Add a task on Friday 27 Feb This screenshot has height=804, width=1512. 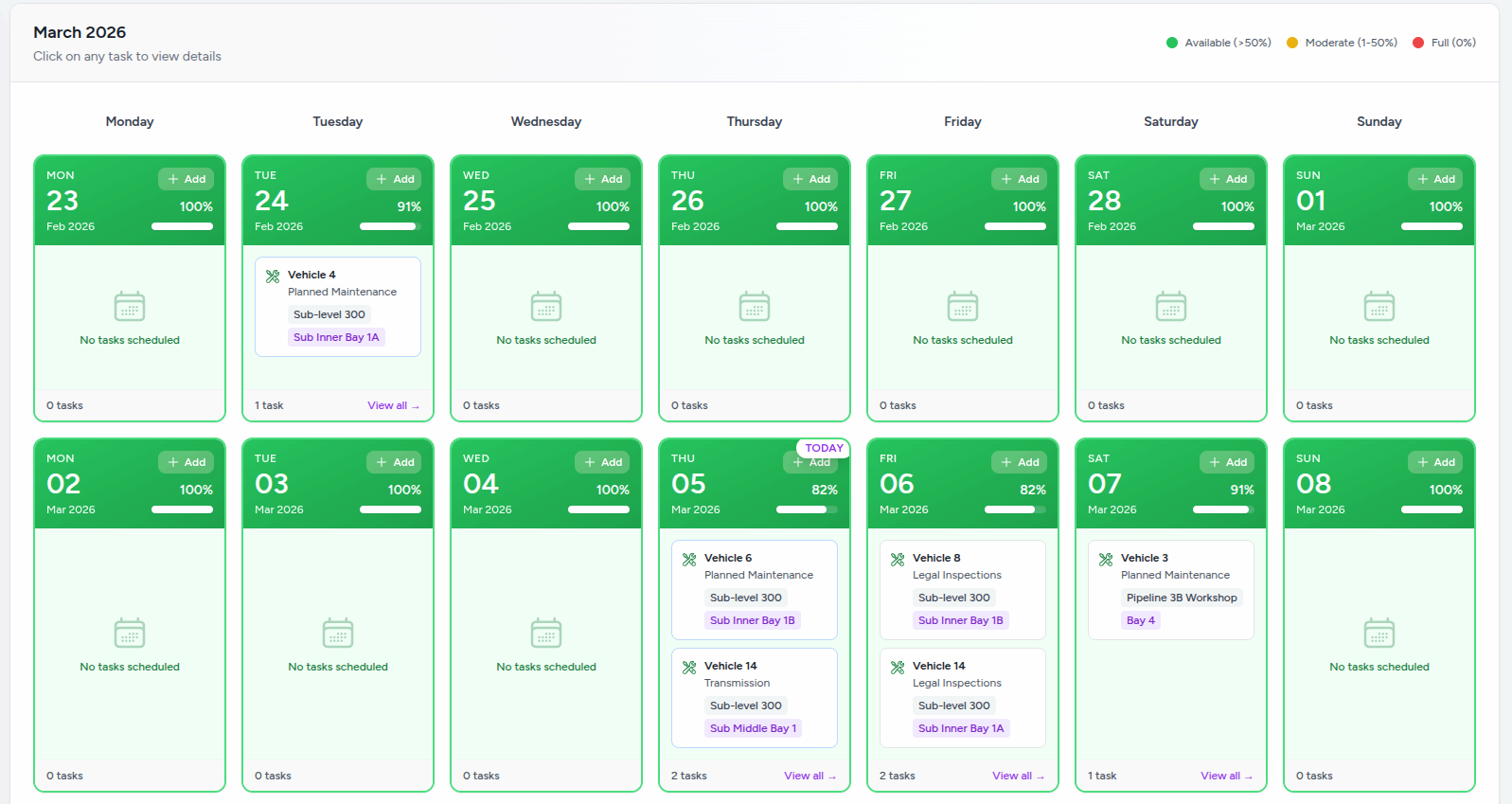pos(1020,179)
